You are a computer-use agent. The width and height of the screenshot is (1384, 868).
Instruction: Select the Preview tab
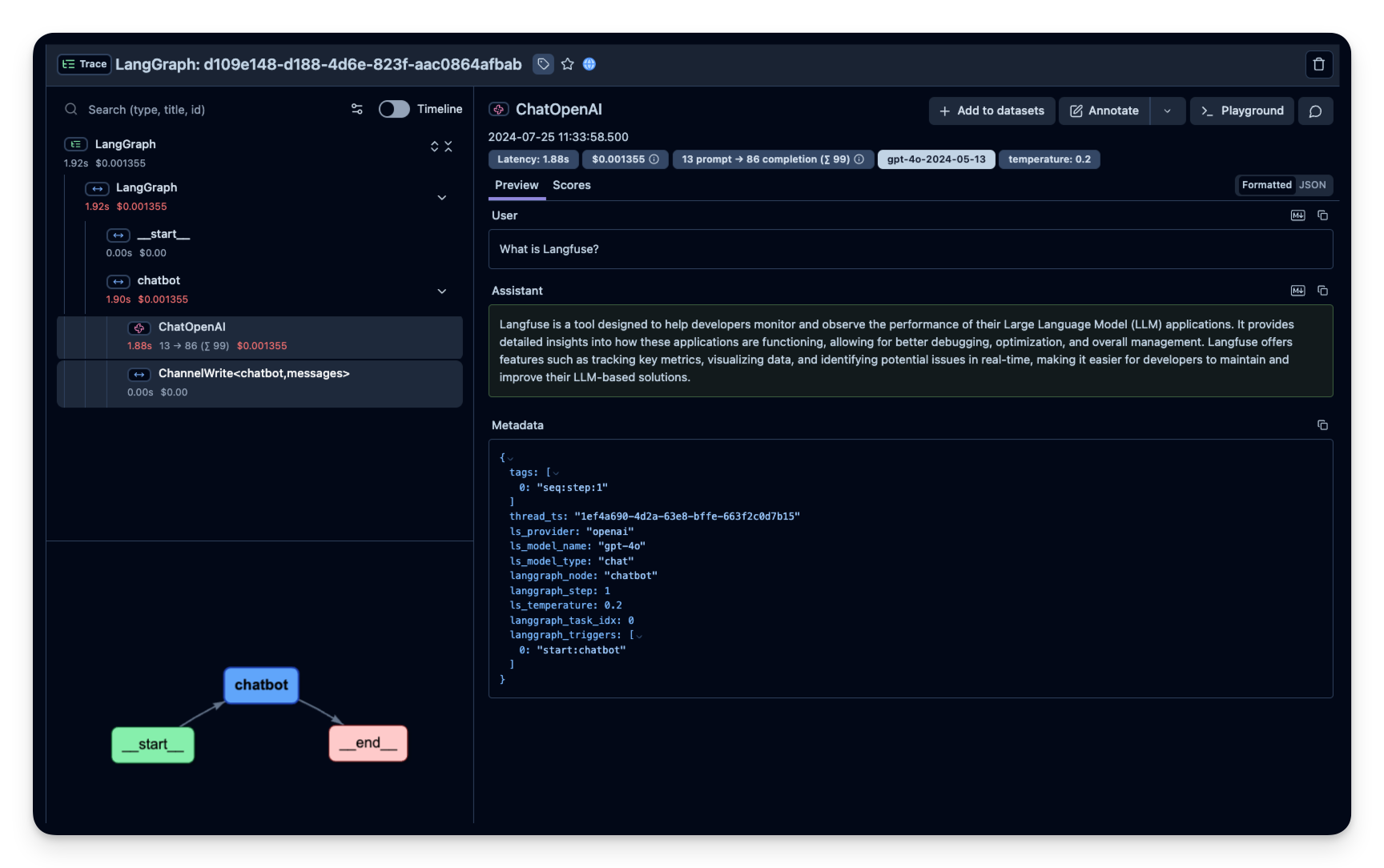click(517, 185)
